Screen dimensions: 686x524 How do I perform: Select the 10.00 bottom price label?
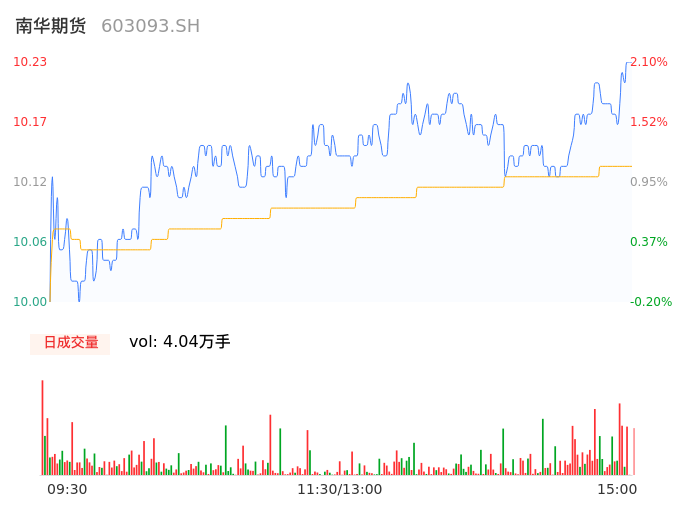[x=30, y=302]
